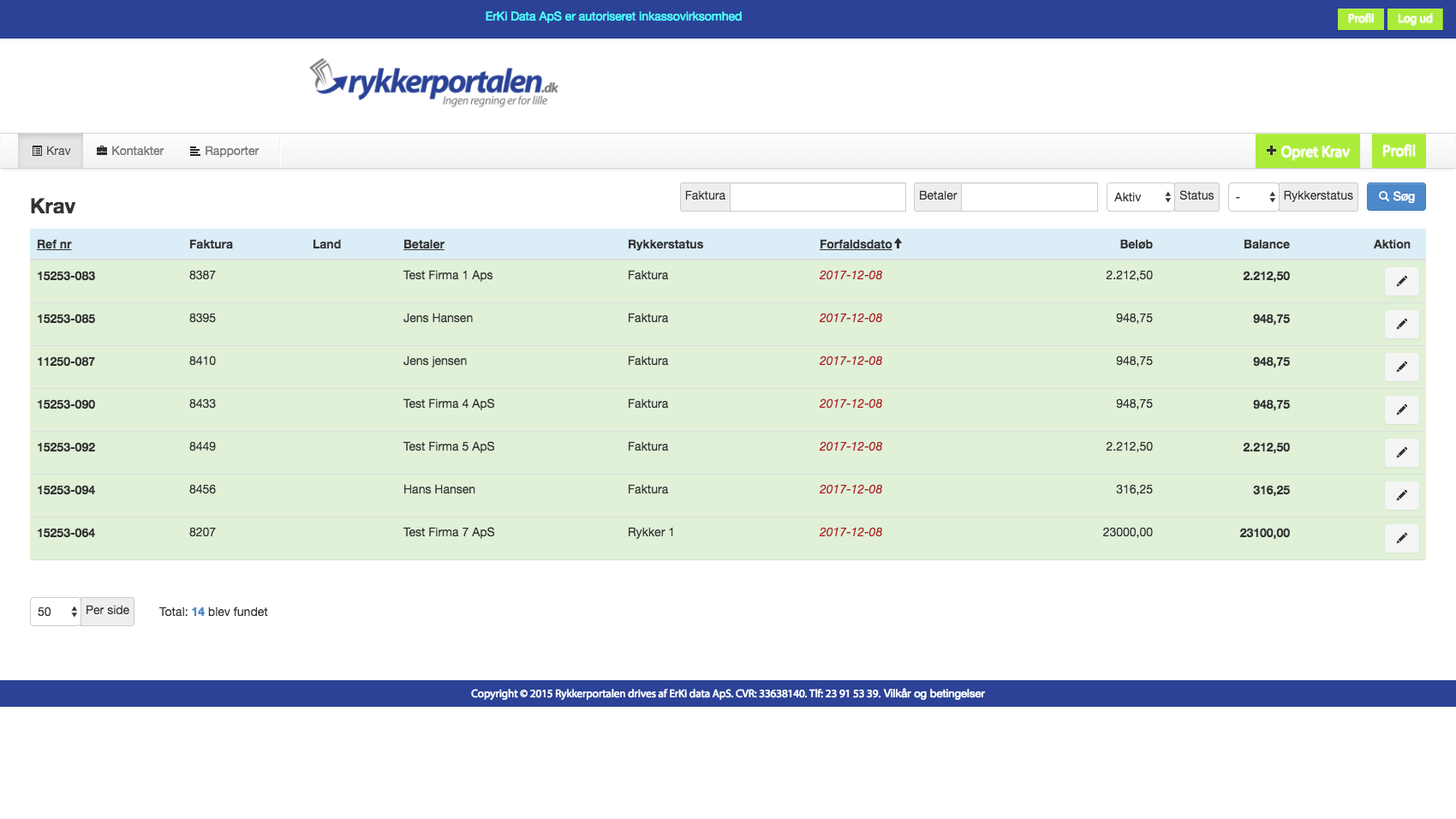
Task: Switch to the Kontakter tab
Action: coord(137,150)
